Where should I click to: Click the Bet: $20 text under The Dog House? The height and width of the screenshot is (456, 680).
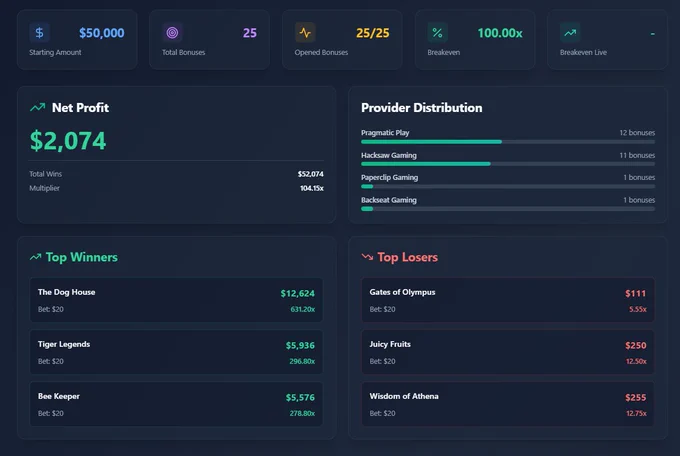(51, 309)
